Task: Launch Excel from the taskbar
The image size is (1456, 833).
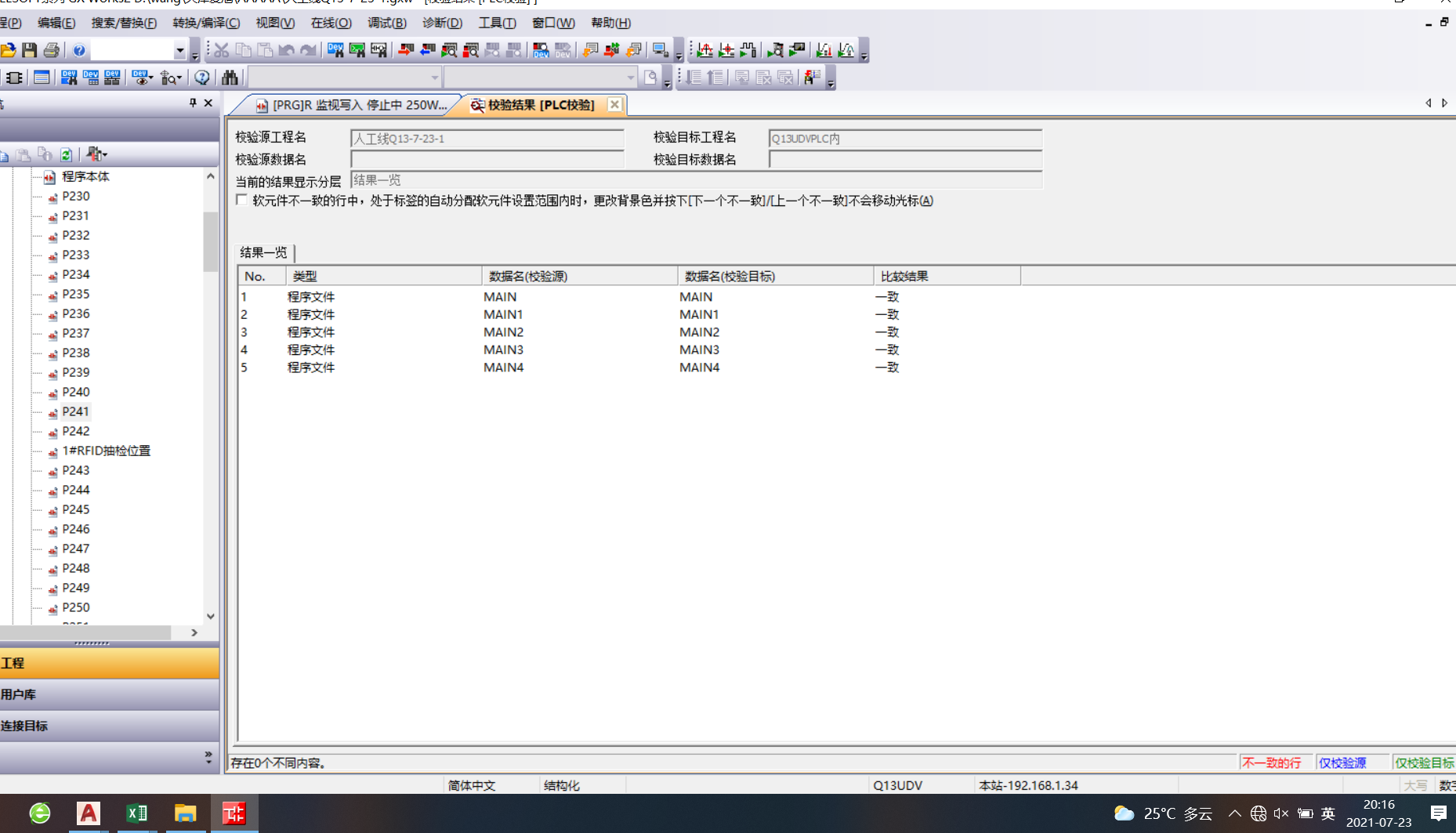Action: coord(137,813)
